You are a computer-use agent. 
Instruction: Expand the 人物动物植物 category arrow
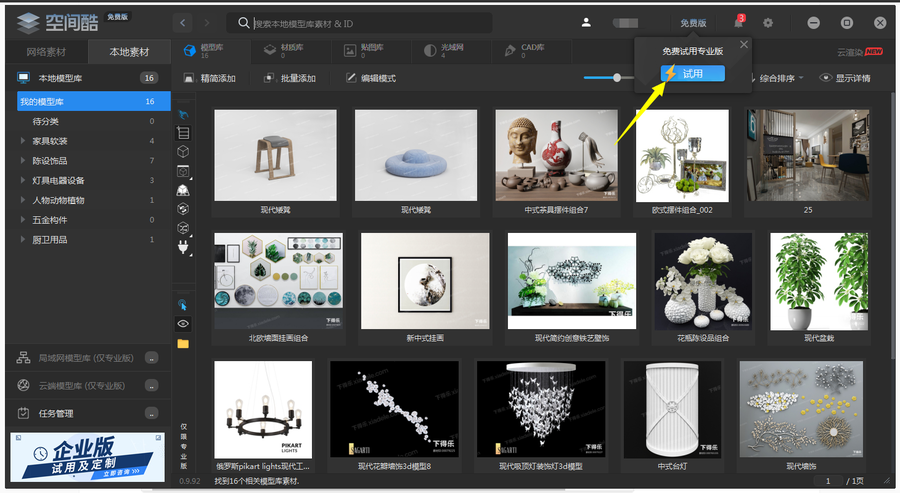click(22, 200)
